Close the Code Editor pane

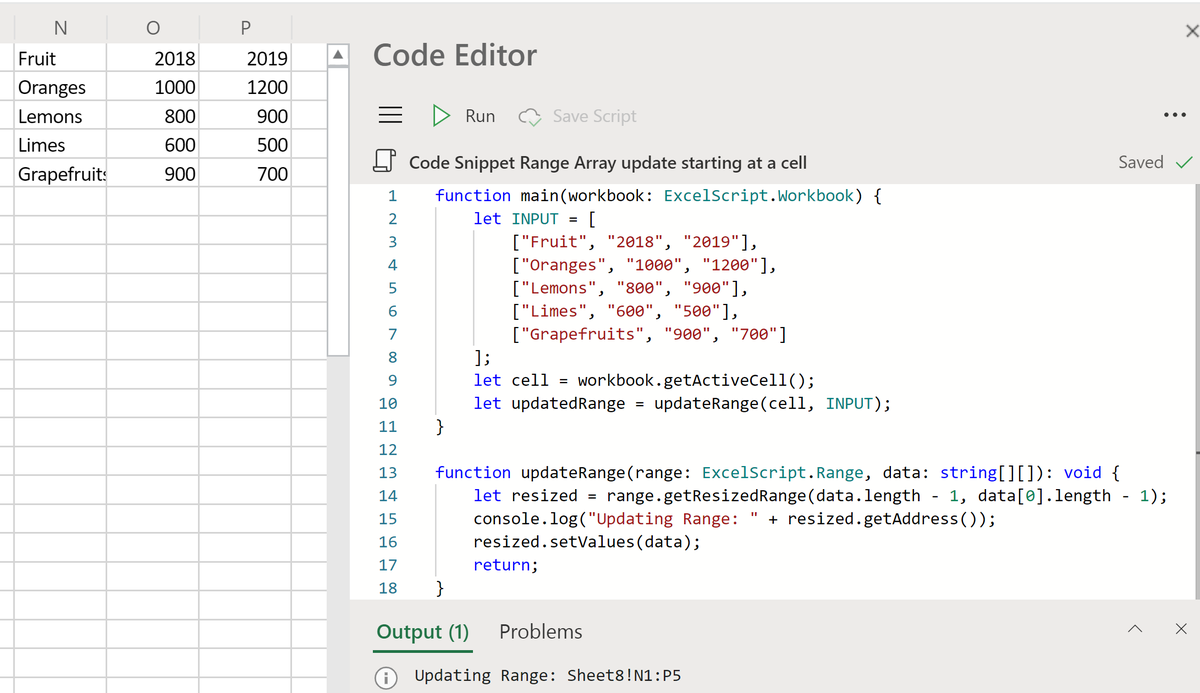pyautogui.click(x=1190, y=32)
